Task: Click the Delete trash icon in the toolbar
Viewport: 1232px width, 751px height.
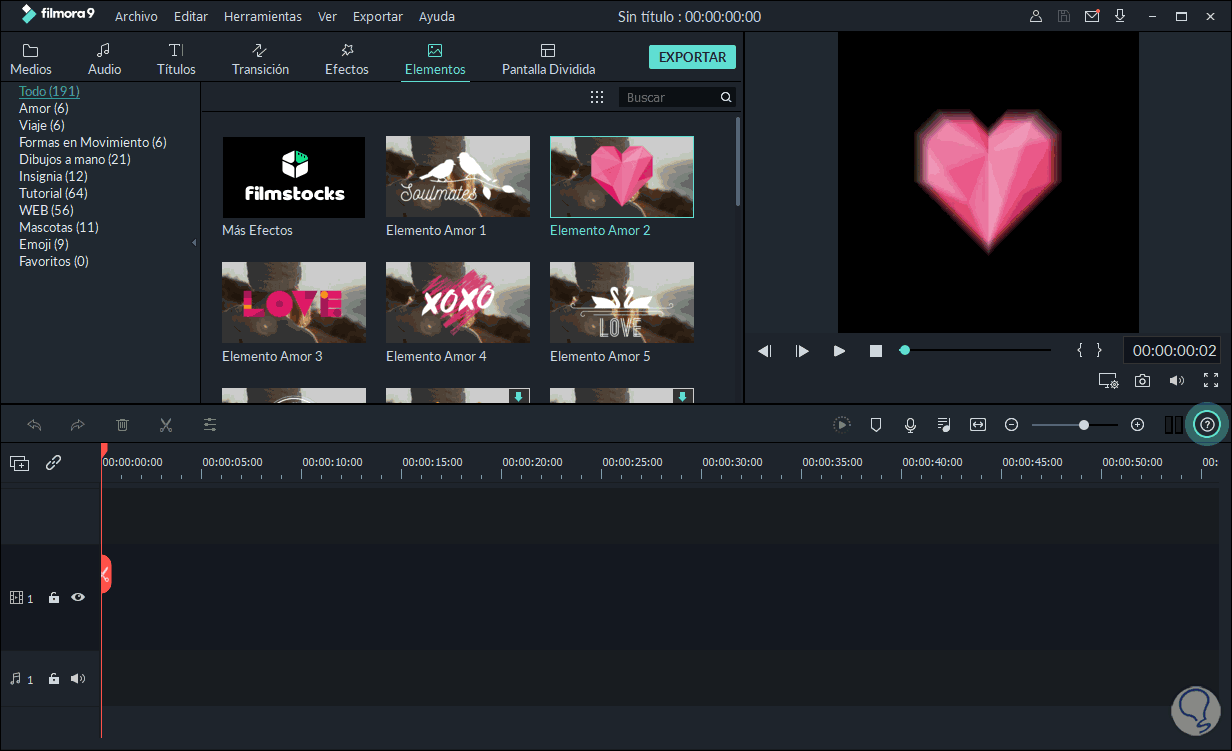Action: (x=121, y=424)
